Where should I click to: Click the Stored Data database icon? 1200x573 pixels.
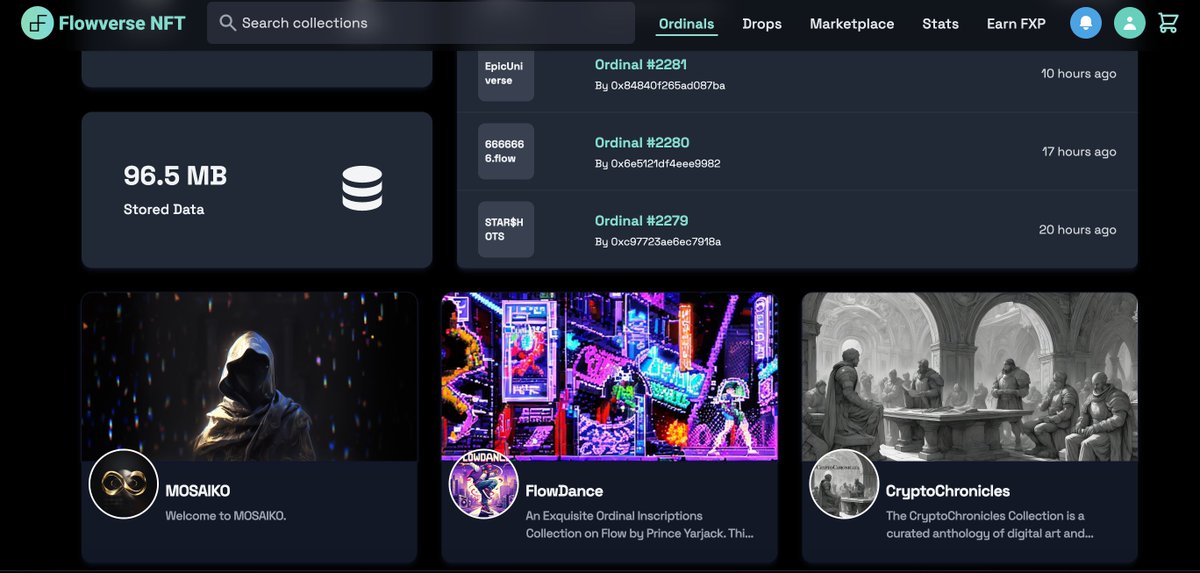(x=362, y=188)
